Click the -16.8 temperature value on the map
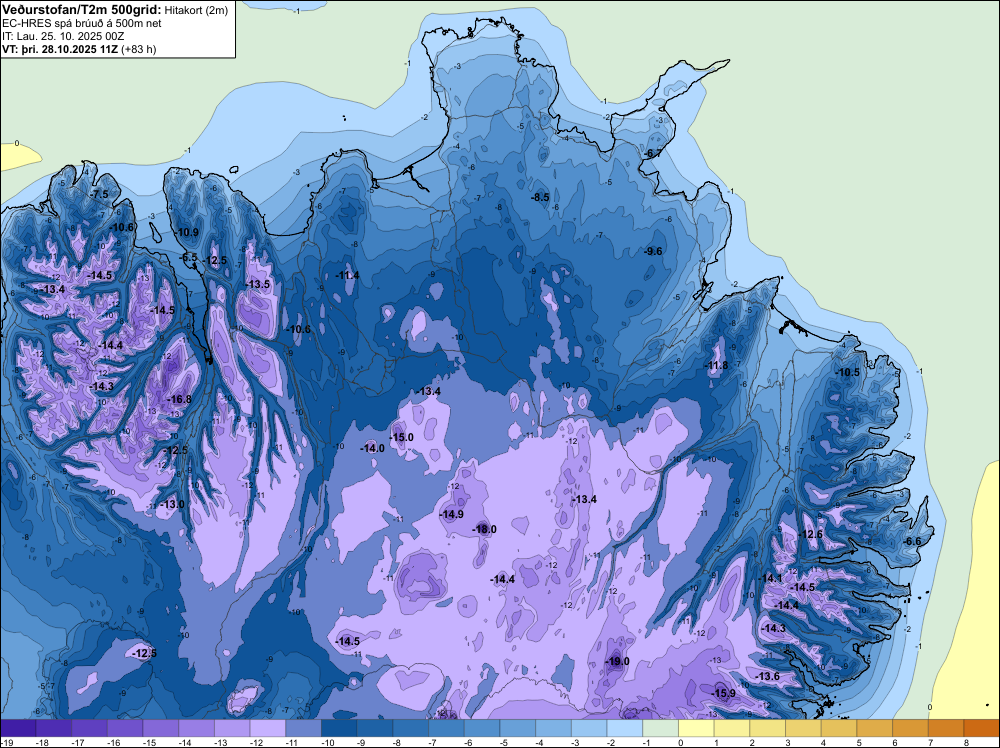 click(179, 399)
